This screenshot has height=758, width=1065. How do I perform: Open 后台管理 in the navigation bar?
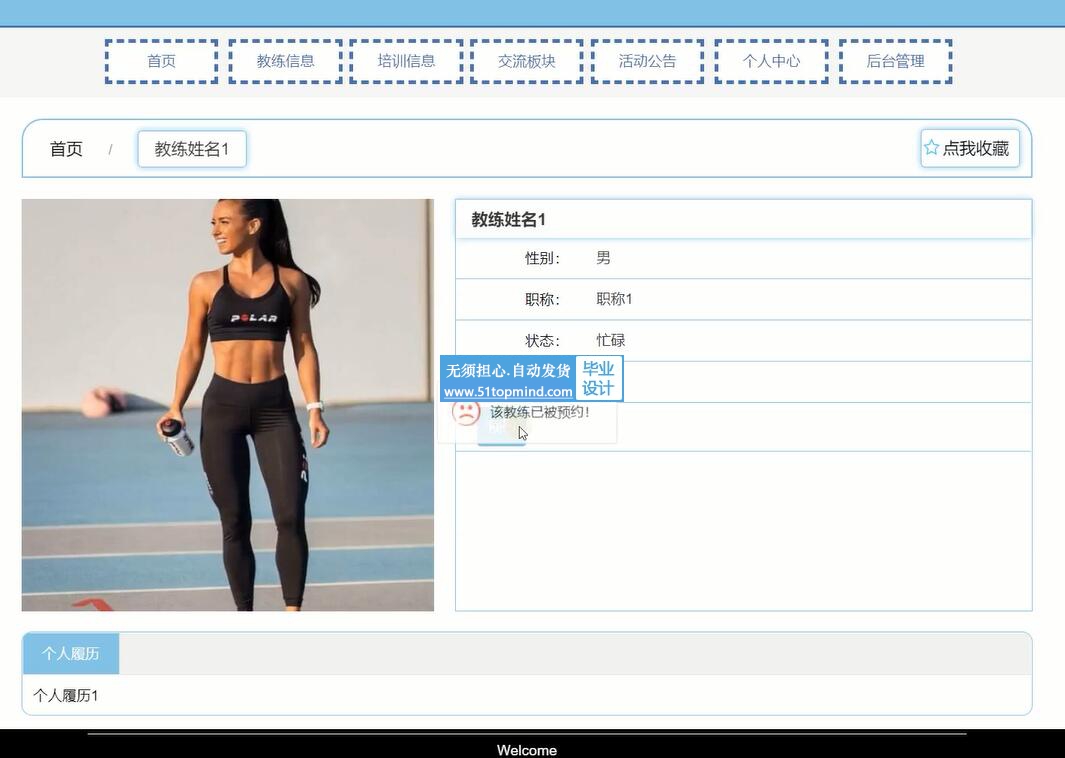tap(895, 61)
